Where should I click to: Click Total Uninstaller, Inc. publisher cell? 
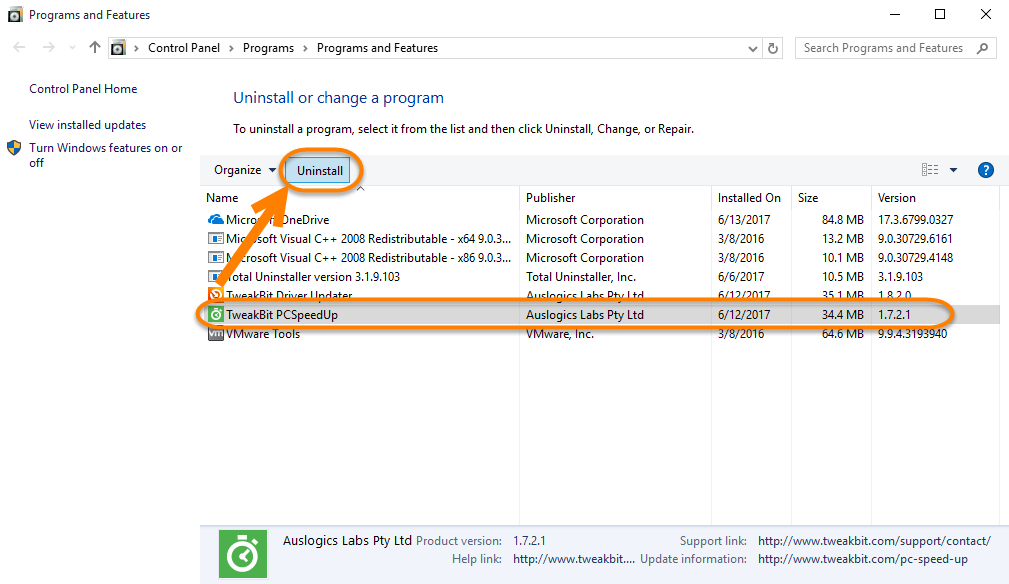point(580,277)
